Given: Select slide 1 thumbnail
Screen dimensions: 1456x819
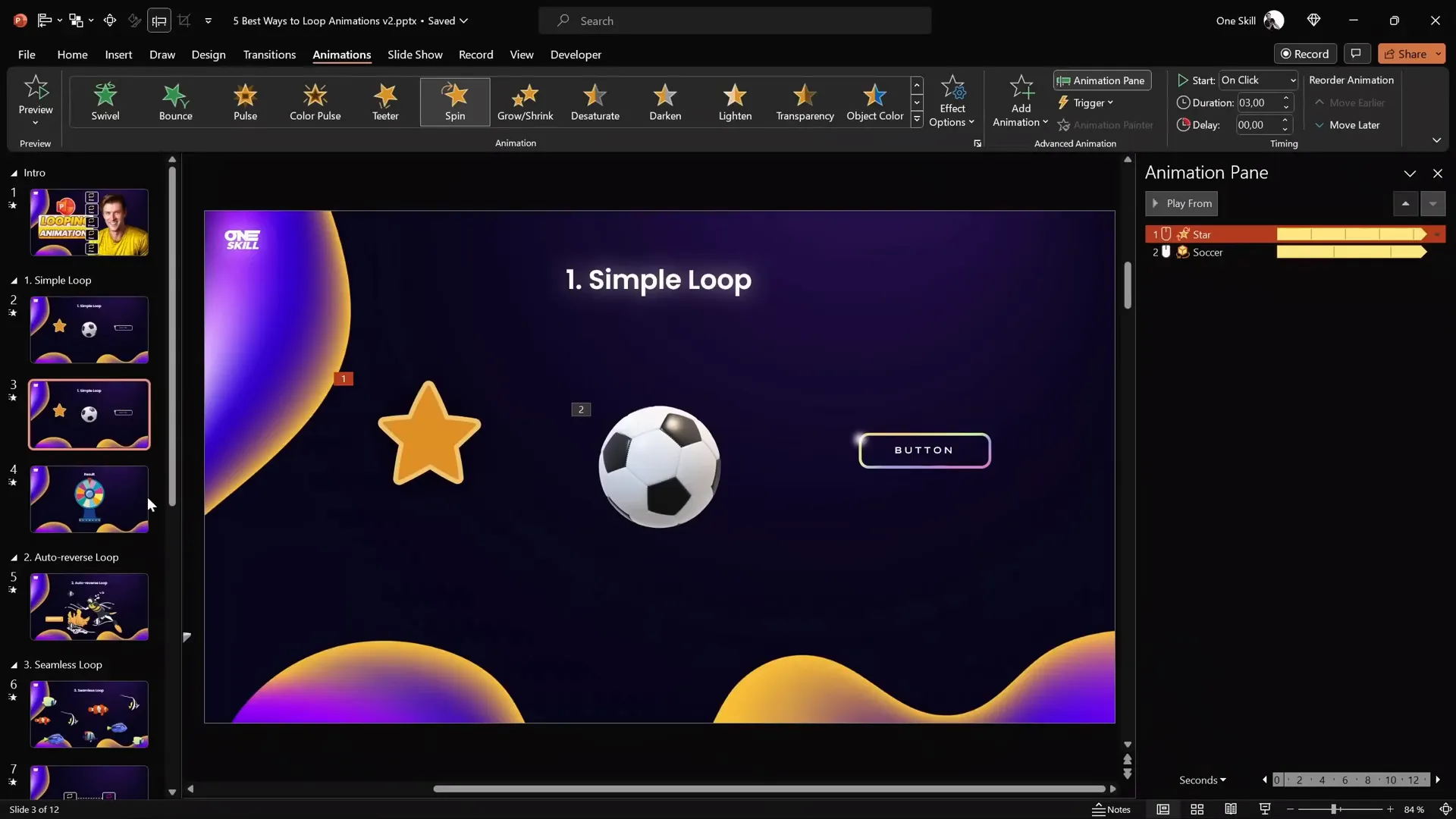Looking at the screenshot, I should (x=89, y=222).
